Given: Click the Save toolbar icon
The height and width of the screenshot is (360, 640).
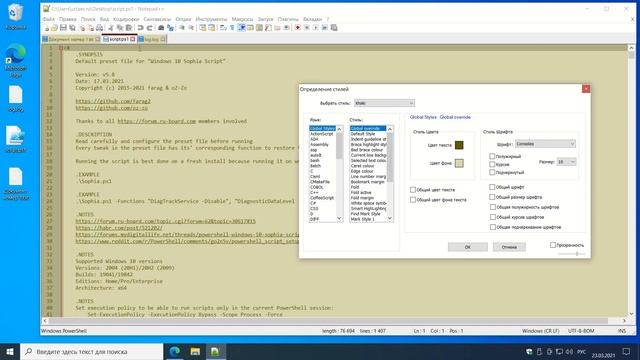Looking at the screenshot, I should pyautogui.click(x=63, y=28).
